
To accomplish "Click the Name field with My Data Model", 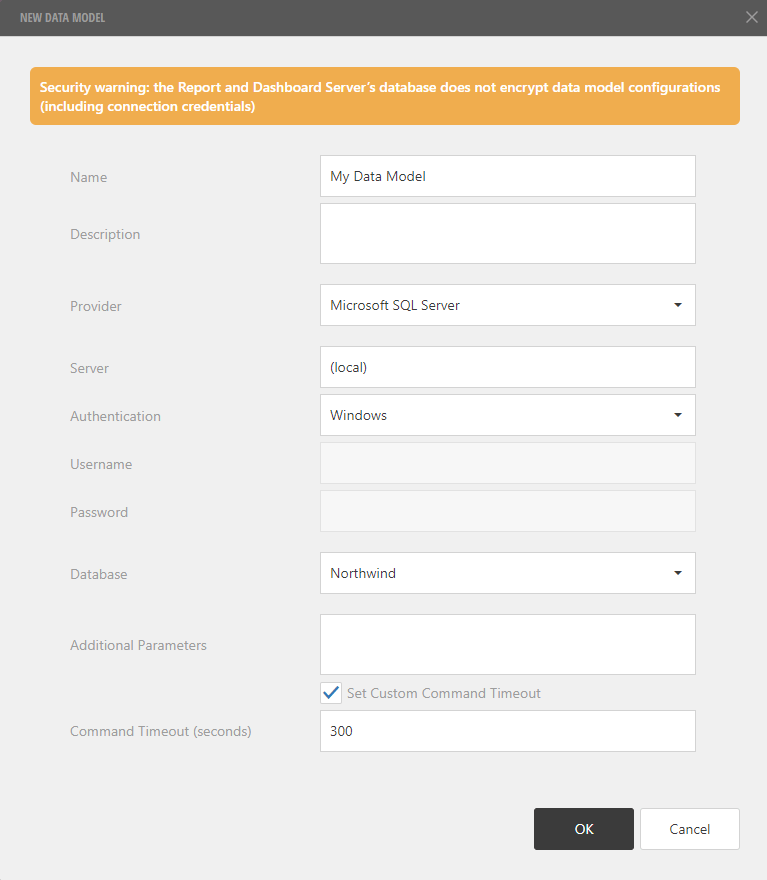I will tap(507, 176).
